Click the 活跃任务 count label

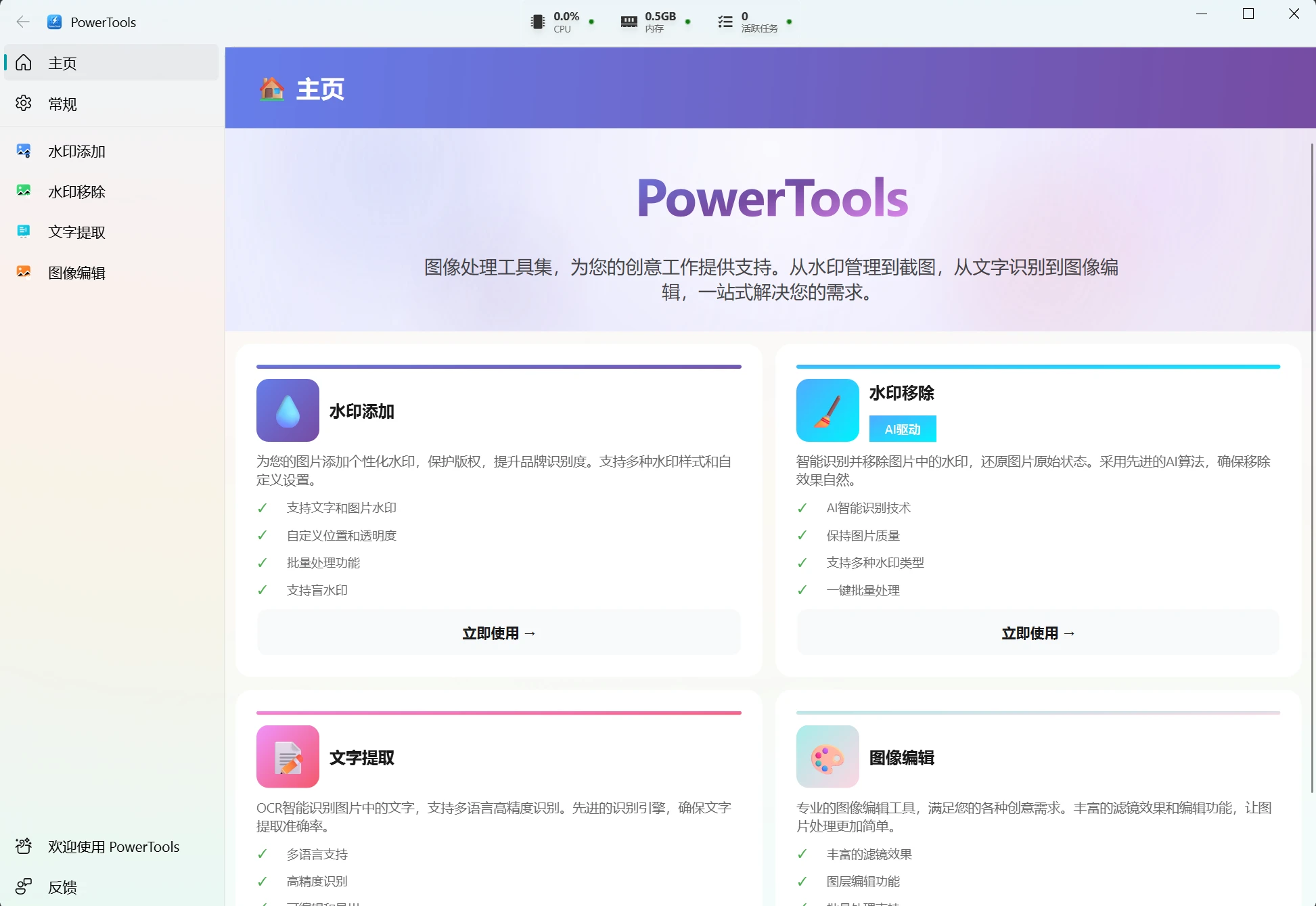point(759,28)
